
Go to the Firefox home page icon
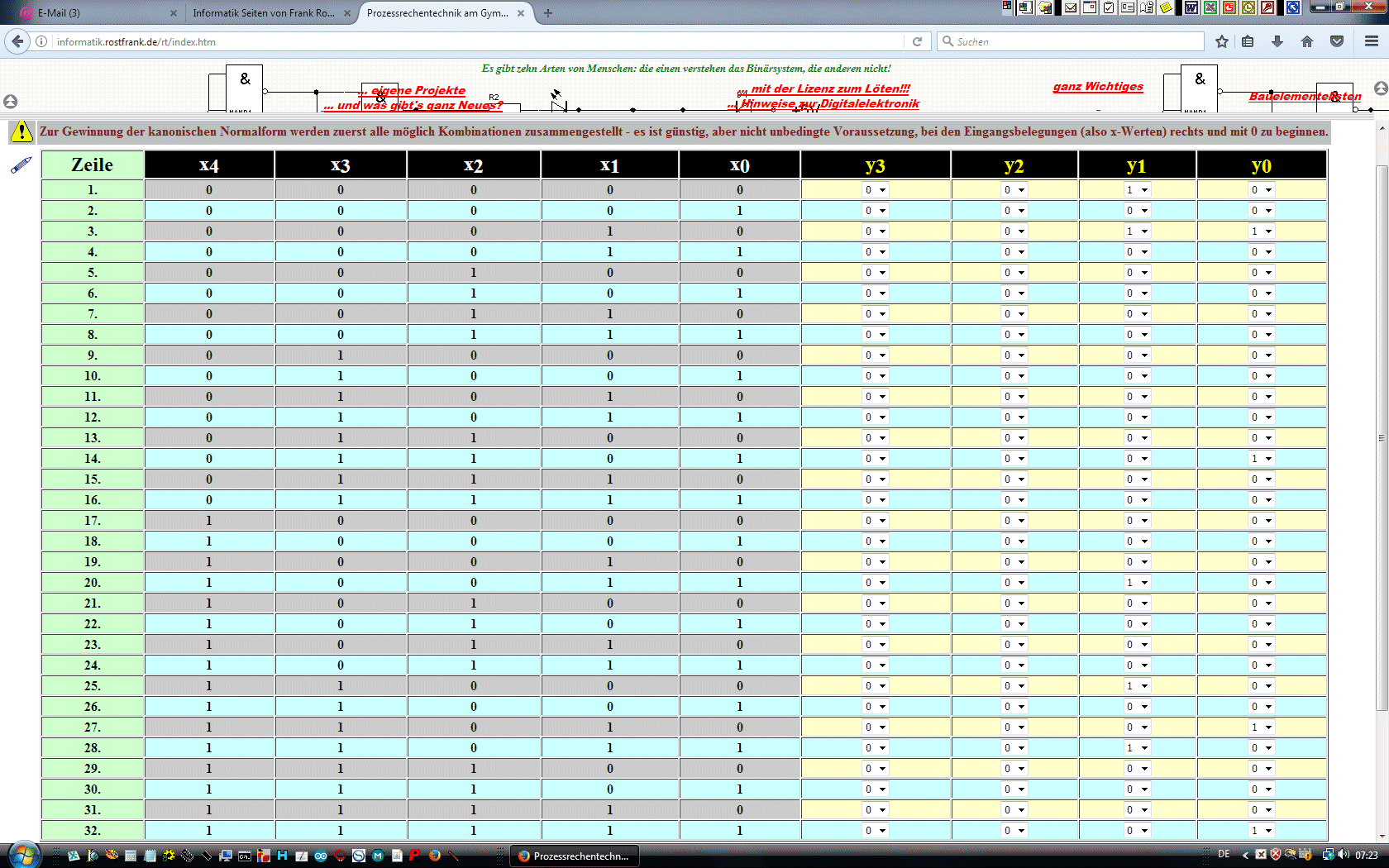tap(1307, 41)
